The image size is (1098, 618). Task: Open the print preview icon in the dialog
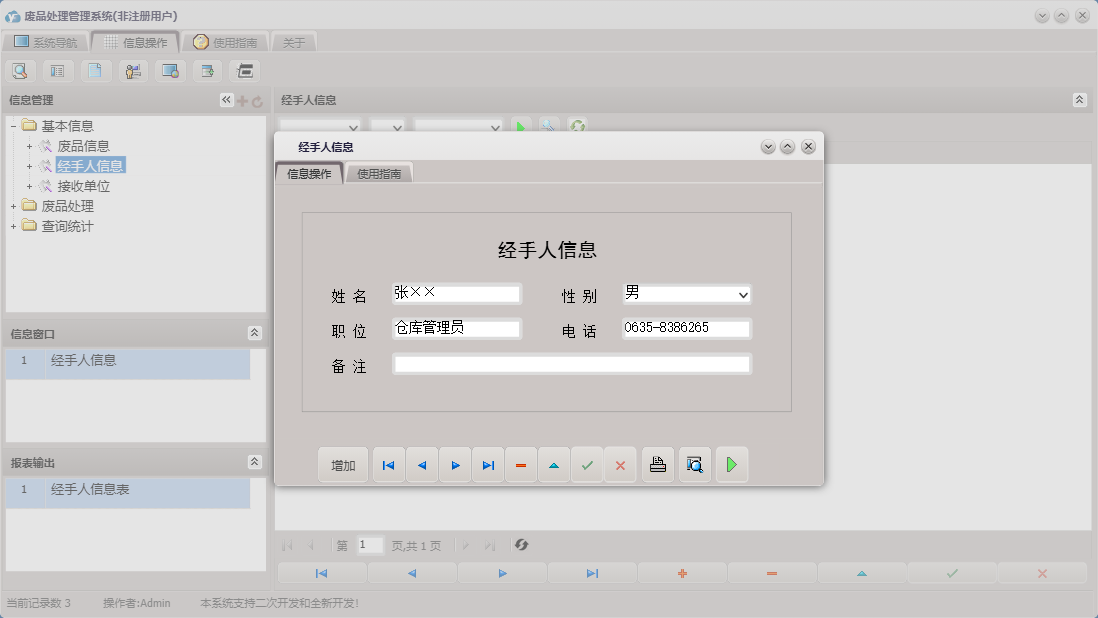pyautogui.click(x=694, y=464)
